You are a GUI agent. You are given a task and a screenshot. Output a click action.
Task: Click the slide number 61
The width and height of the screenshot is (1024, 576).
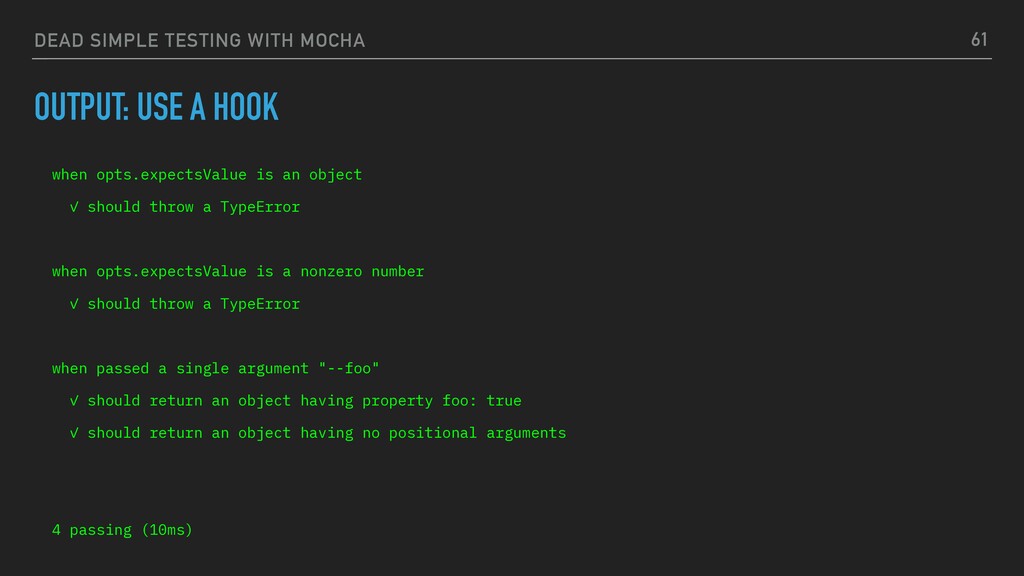tap(979, 40)
